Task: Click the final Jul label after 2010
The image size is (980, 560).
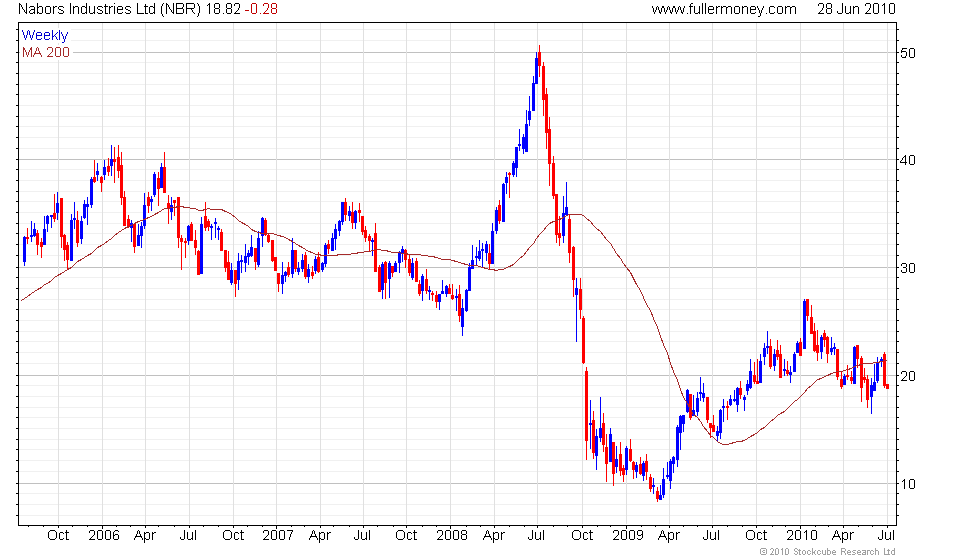Action: click(886, 536)
